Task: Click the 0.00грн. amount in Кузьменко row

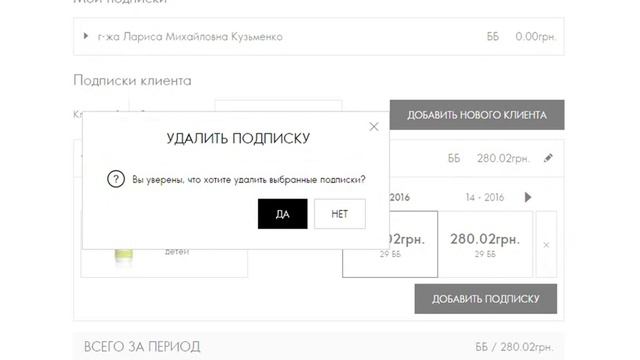Action: pyautogui.click(x=536, y=36)
